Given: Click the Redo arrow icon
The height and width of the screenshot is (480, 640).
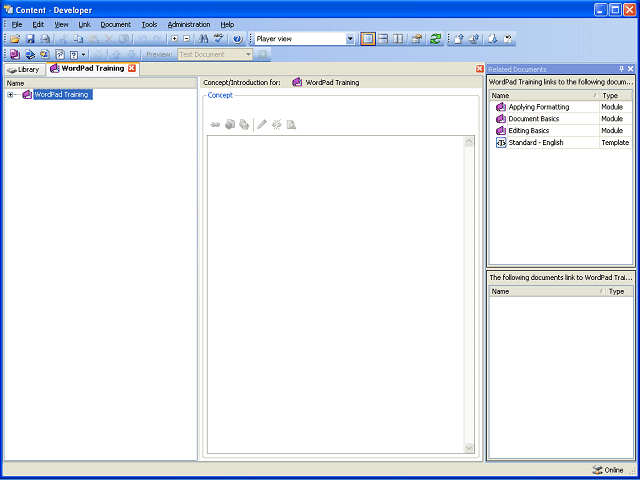Looking at the screenshot, I should coord(157,39).
